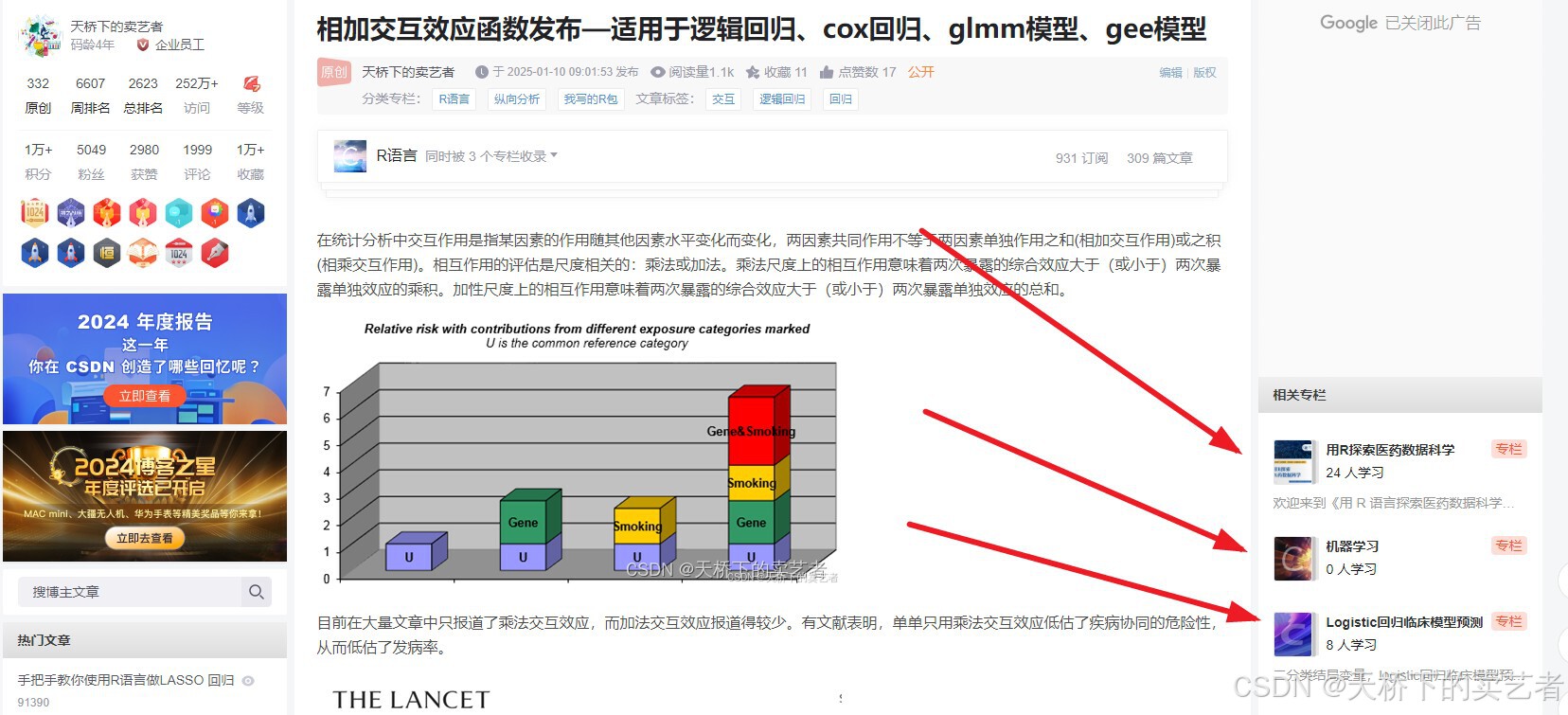Image resolution: width=1568 pixels, height=715 pixels.
Task: Click the 企业员工 verification shield icon
Action: click(x=143, y=45)
